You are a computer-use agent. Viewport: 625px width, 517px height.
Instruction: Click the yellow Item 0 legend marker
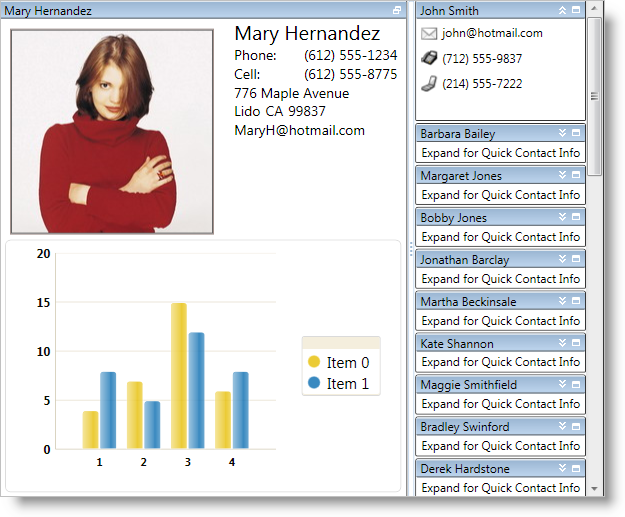(x=314, y=362)
